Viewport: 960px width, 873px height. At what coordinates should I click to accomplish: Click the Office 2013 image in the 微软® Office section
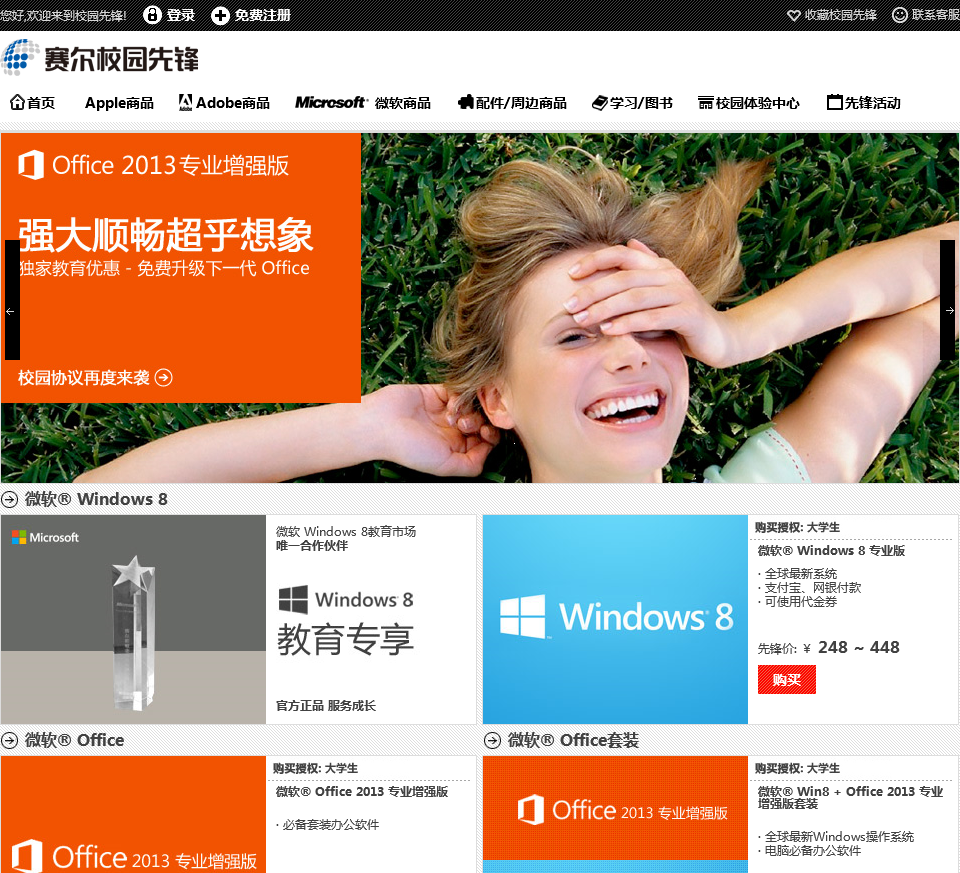[x=133, y=814]
